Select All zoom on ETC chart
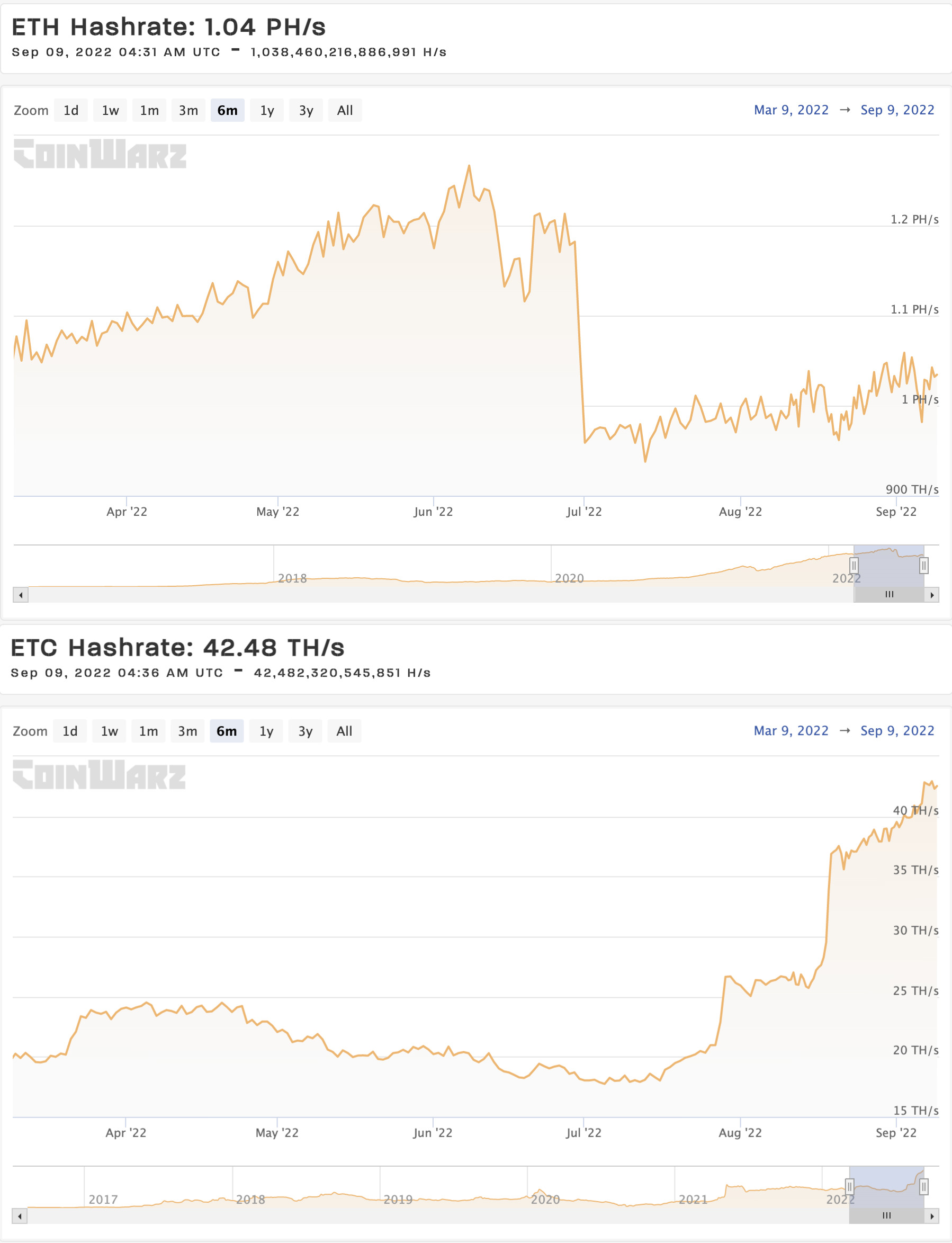Image resolution: width=952 pixels, height=1243 pixels. (344, 731)
